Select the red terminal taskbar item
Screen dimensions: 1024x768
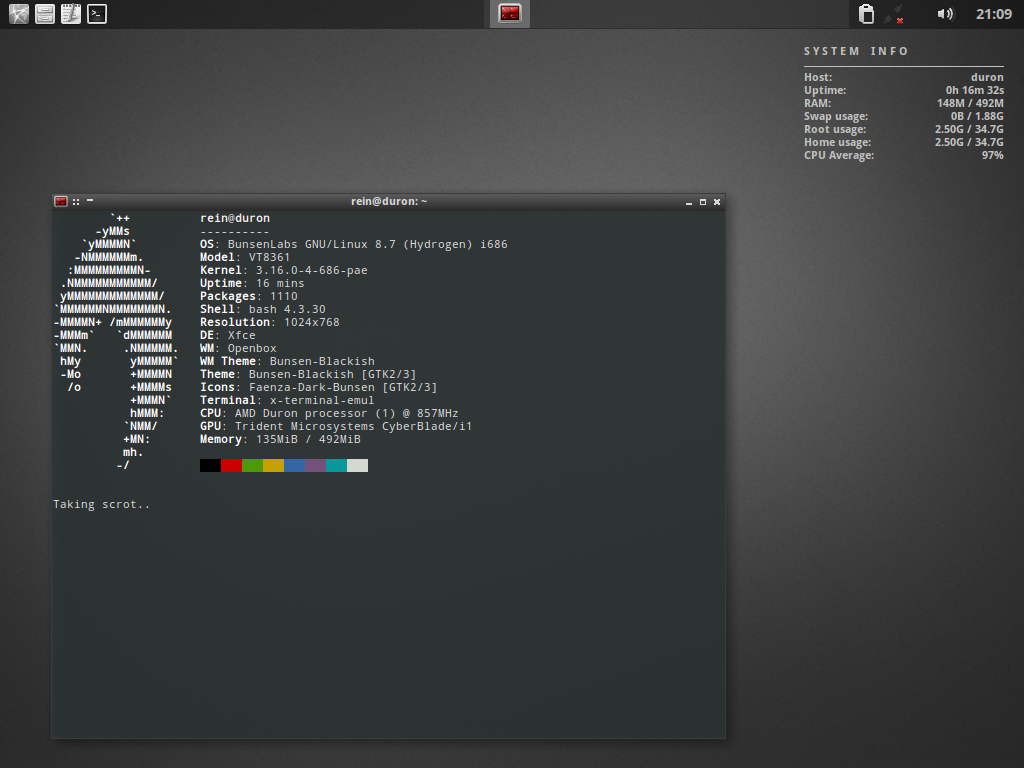[510, 14]
